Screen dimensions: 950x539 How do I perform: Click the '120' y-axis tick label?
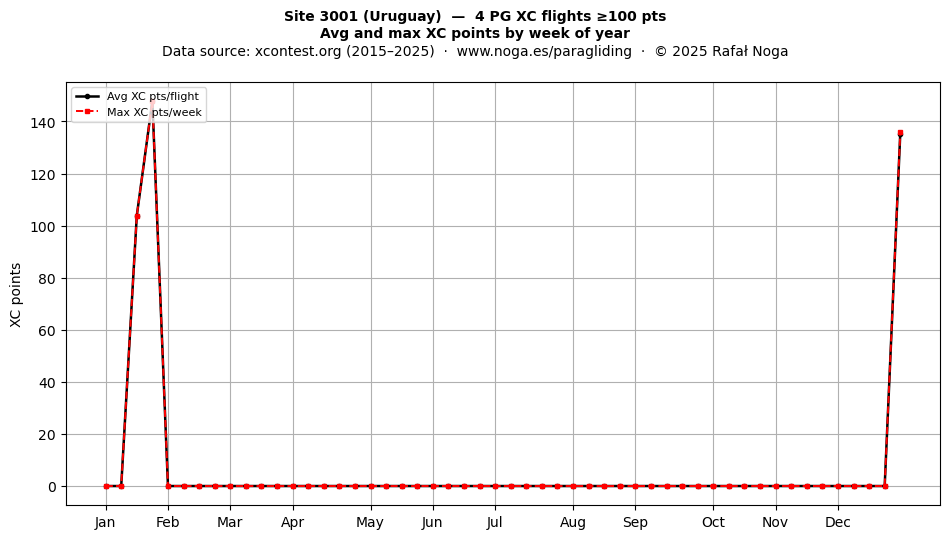click(x=42, y=174)
